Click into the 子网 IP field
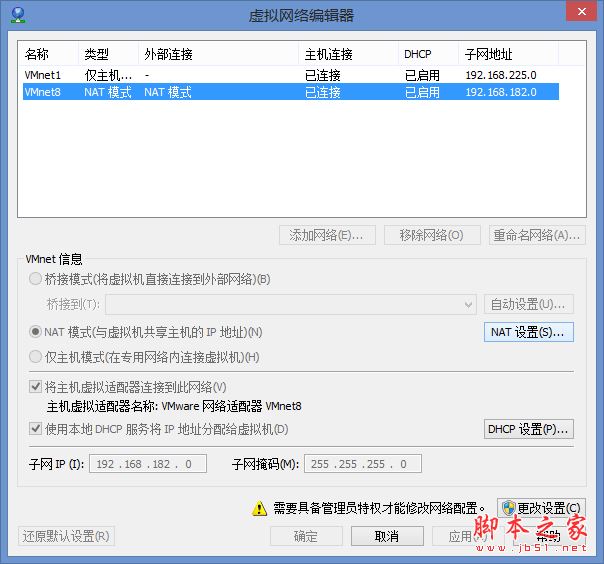The height and width of the screenshot is (564, 604). pos(147,464)
